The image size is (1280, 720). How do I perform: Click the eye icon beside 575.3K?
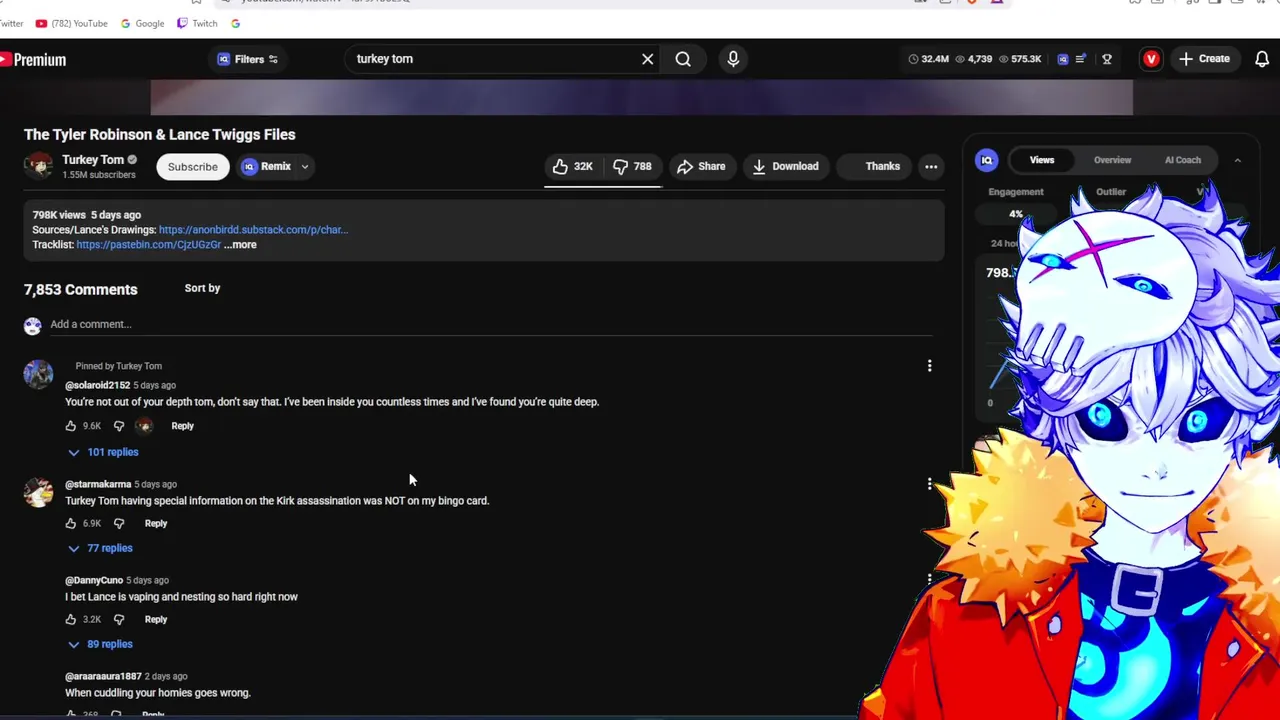[x=1003, y=59]
